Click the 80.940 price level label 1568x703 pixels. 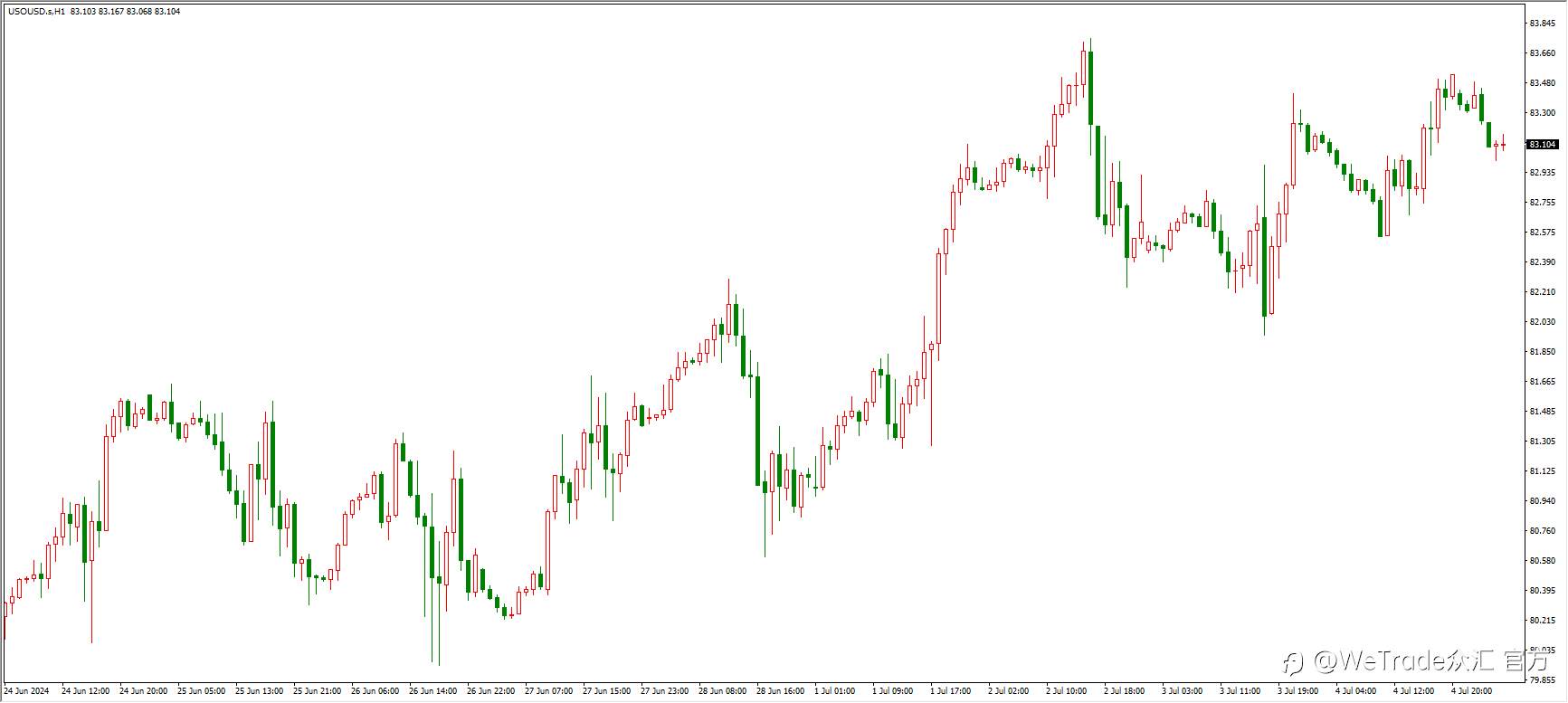tap(1542, 501)
